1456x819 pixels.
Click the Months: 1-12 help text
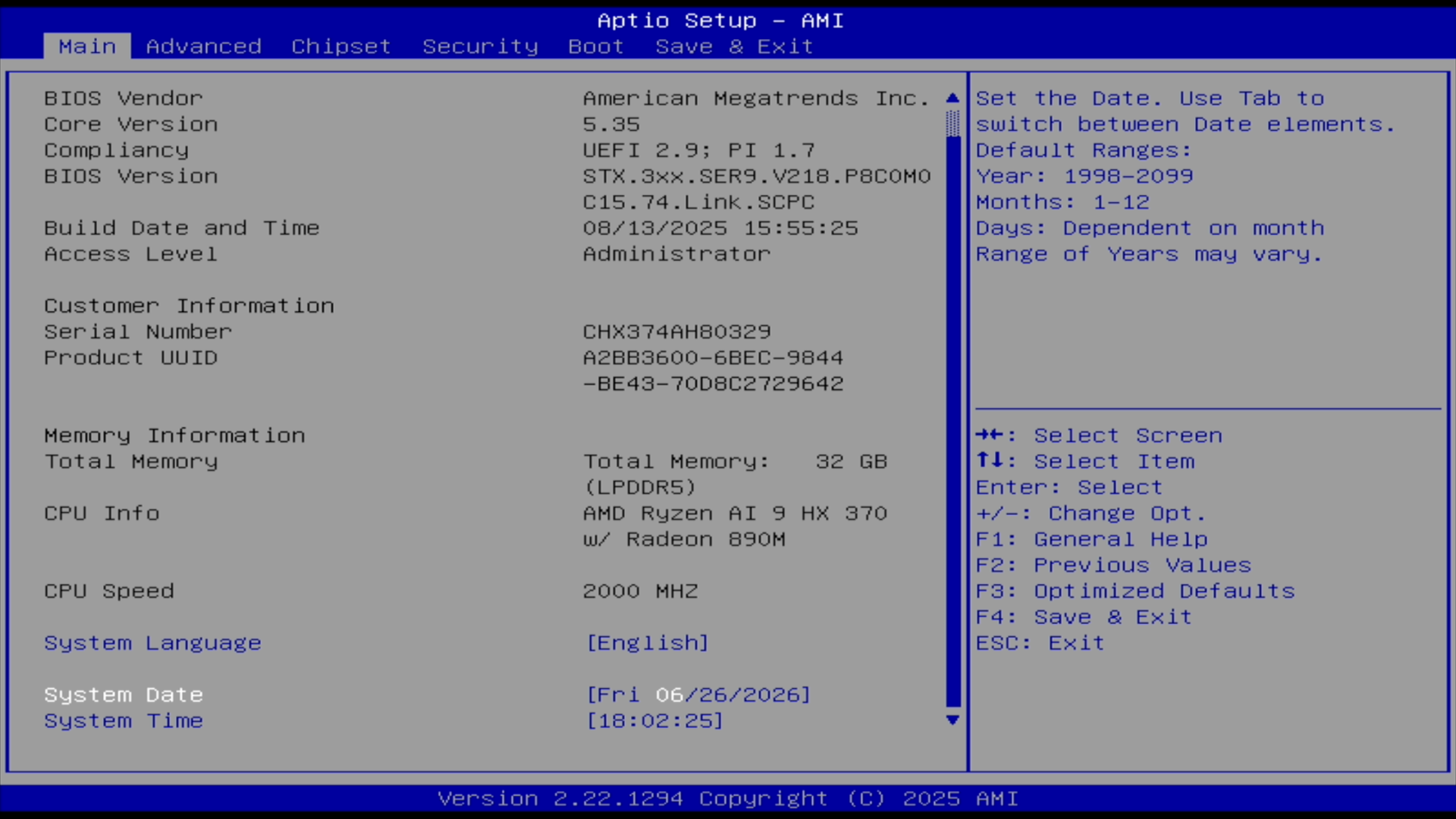(1063, 202)
